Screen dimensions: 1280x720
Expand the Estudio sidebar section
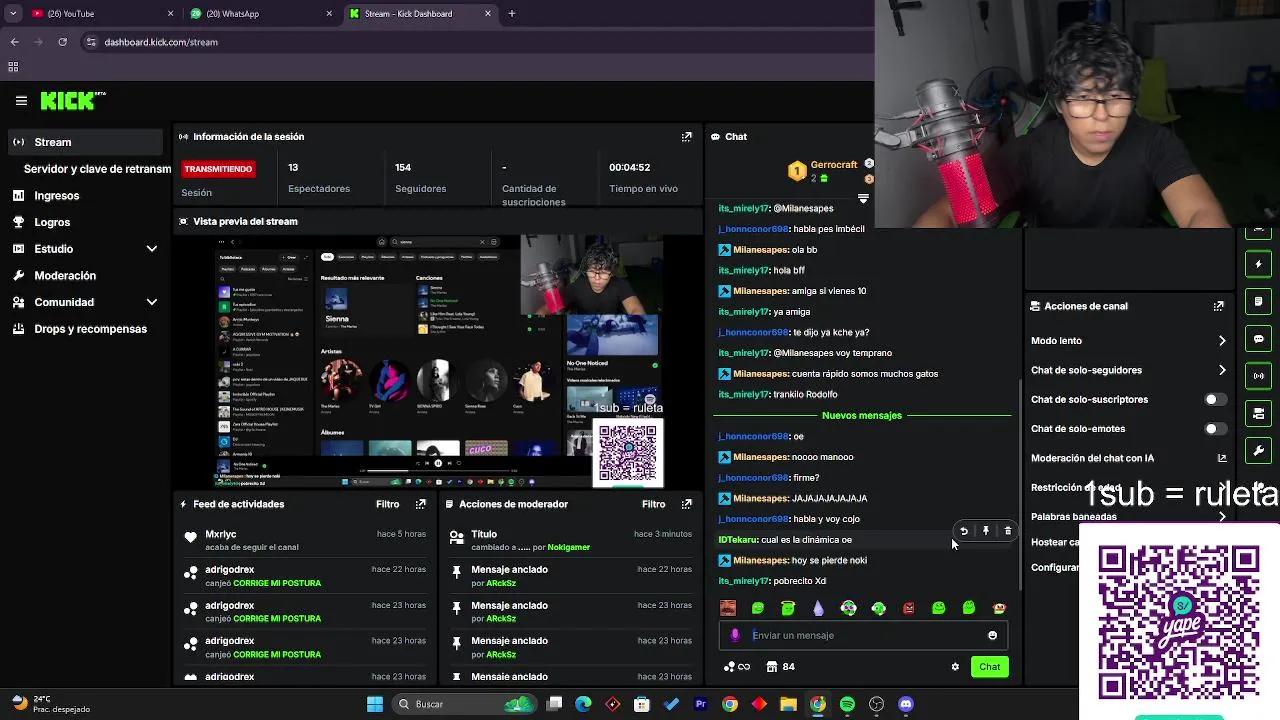152,249
